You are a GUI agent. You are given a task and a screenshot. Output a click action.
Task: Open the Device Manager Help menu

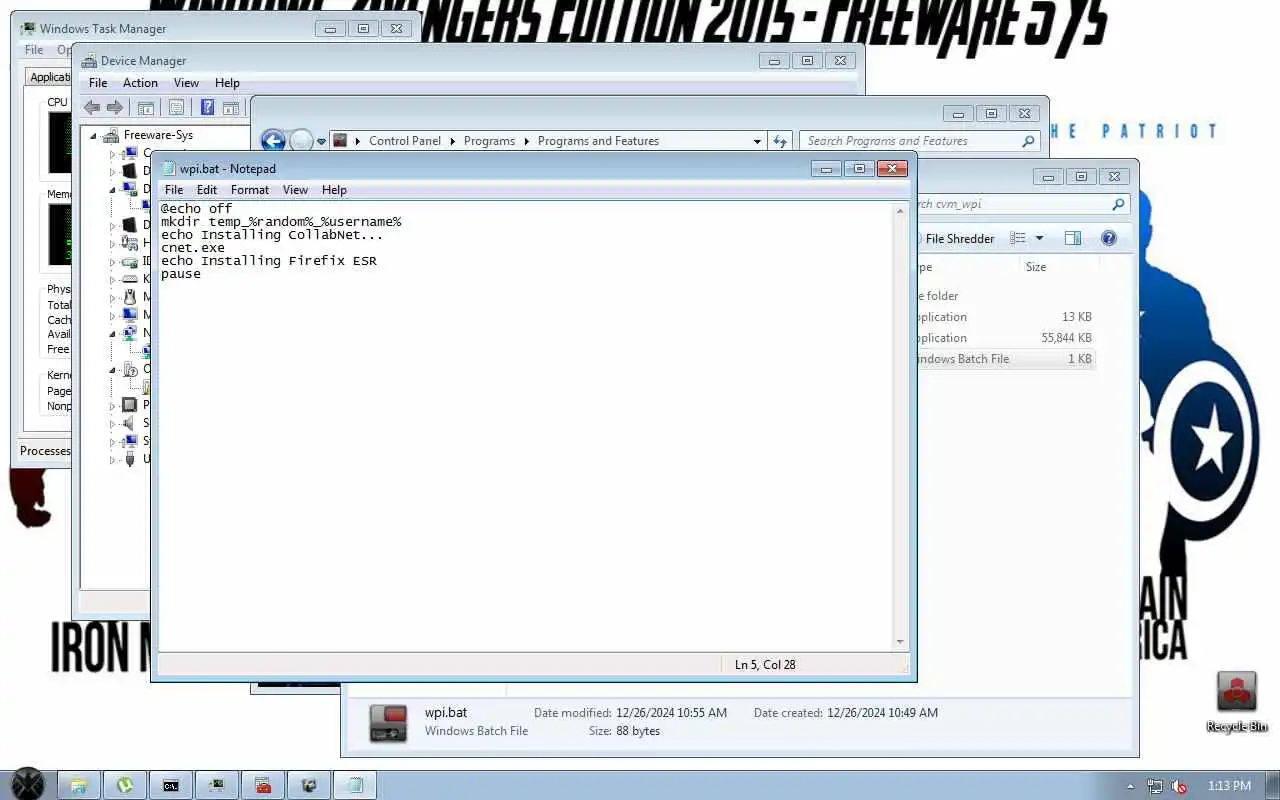pyautogui.click(x=227, y=83)
